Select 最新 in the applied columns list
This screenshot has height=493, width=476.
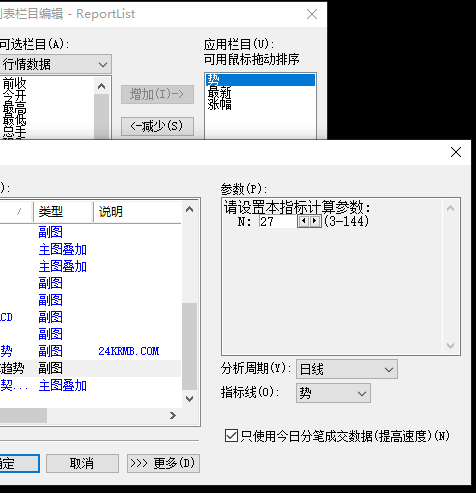[x=219, y=92]
